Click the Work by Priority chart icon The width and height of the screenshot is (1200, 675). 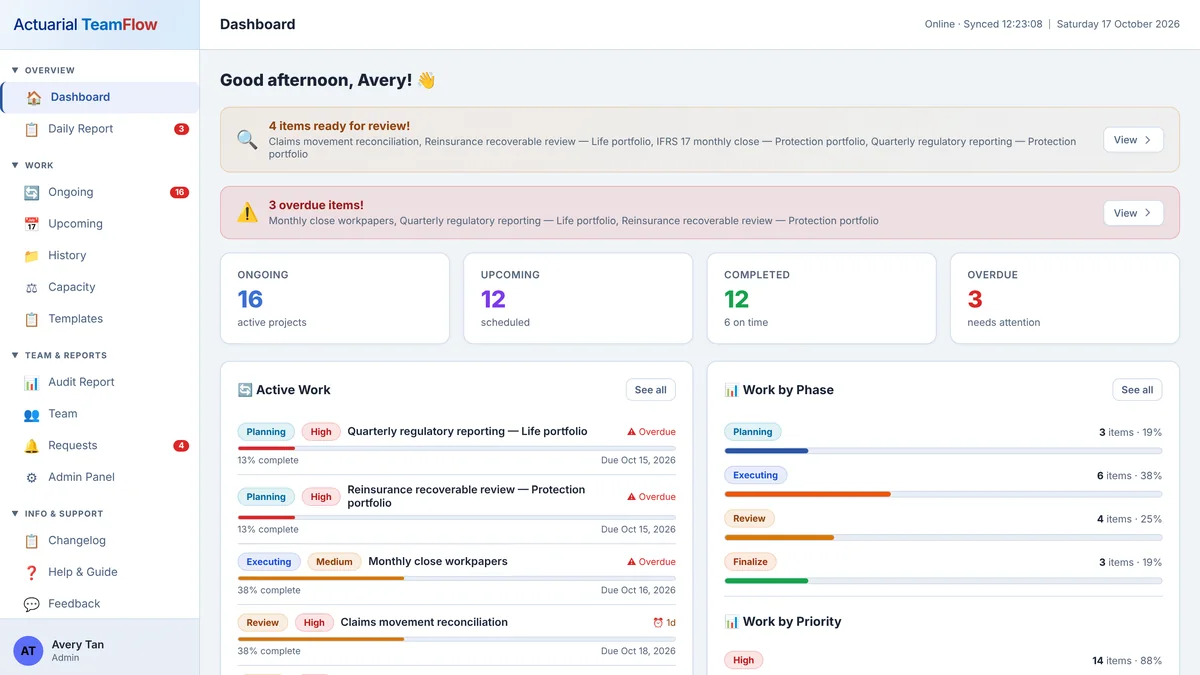(732, 622)
